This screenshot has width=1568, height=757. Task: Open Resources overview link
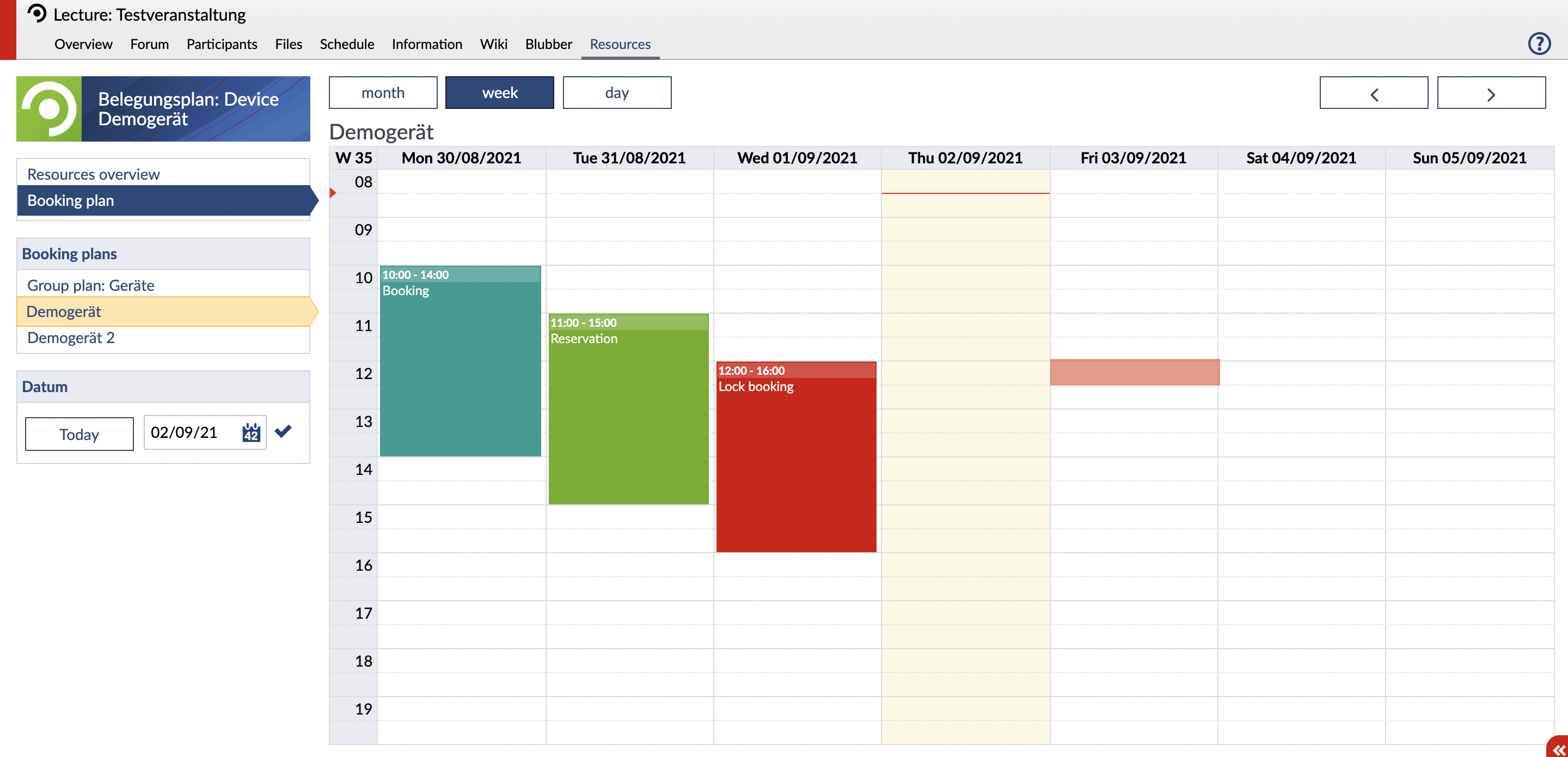tap(94, 174)
